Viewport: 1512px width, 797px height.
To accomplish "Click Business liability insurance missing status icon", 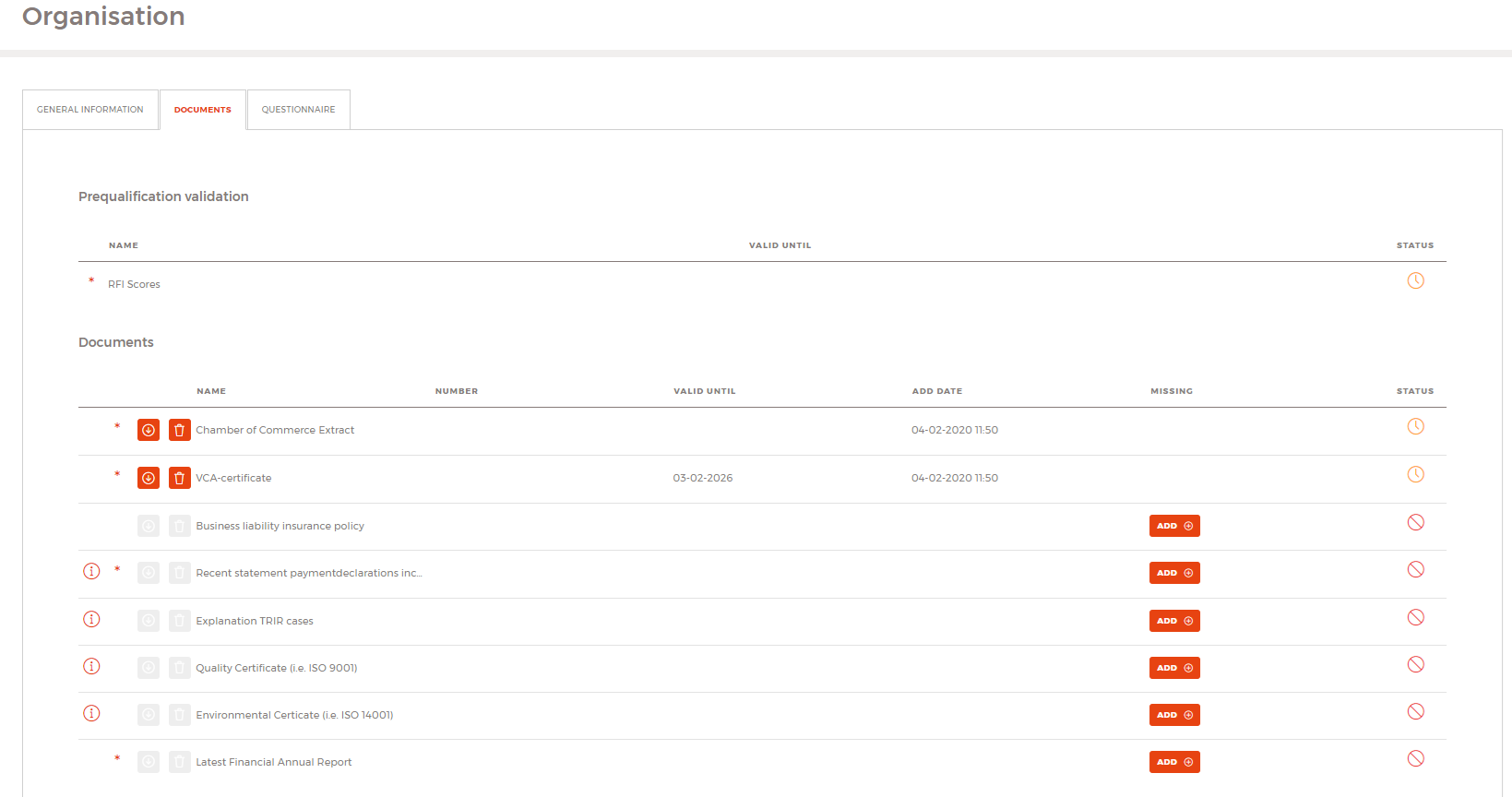I will 1415,522.
